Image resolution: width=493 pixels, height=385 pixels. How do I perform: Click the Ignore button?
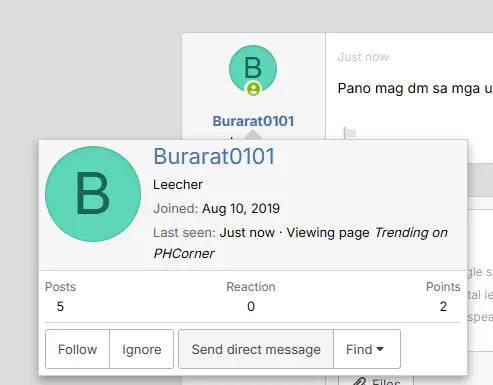142,349
